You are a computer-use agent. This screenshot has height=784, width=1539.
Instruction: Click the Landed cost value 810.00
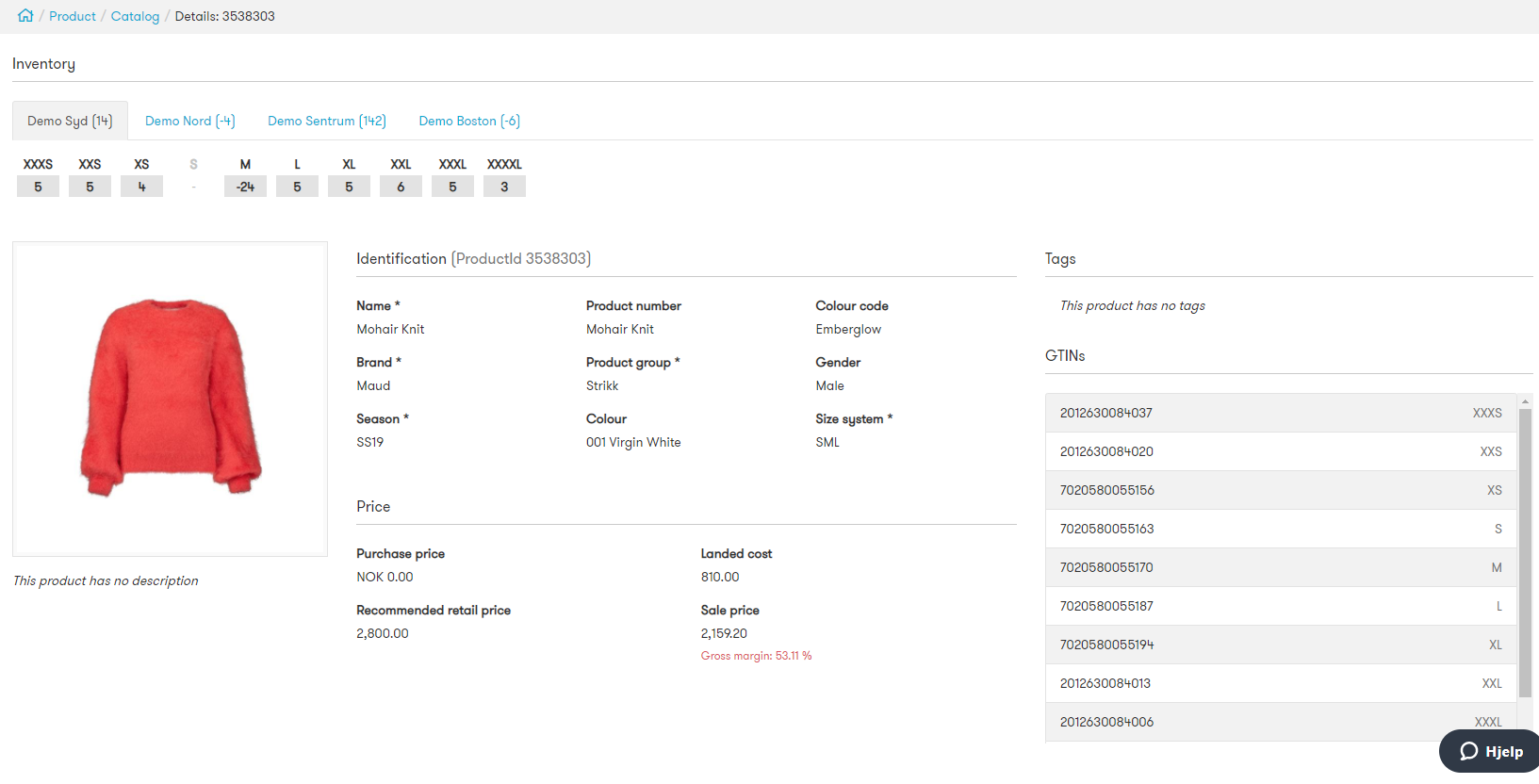point(720,577)
